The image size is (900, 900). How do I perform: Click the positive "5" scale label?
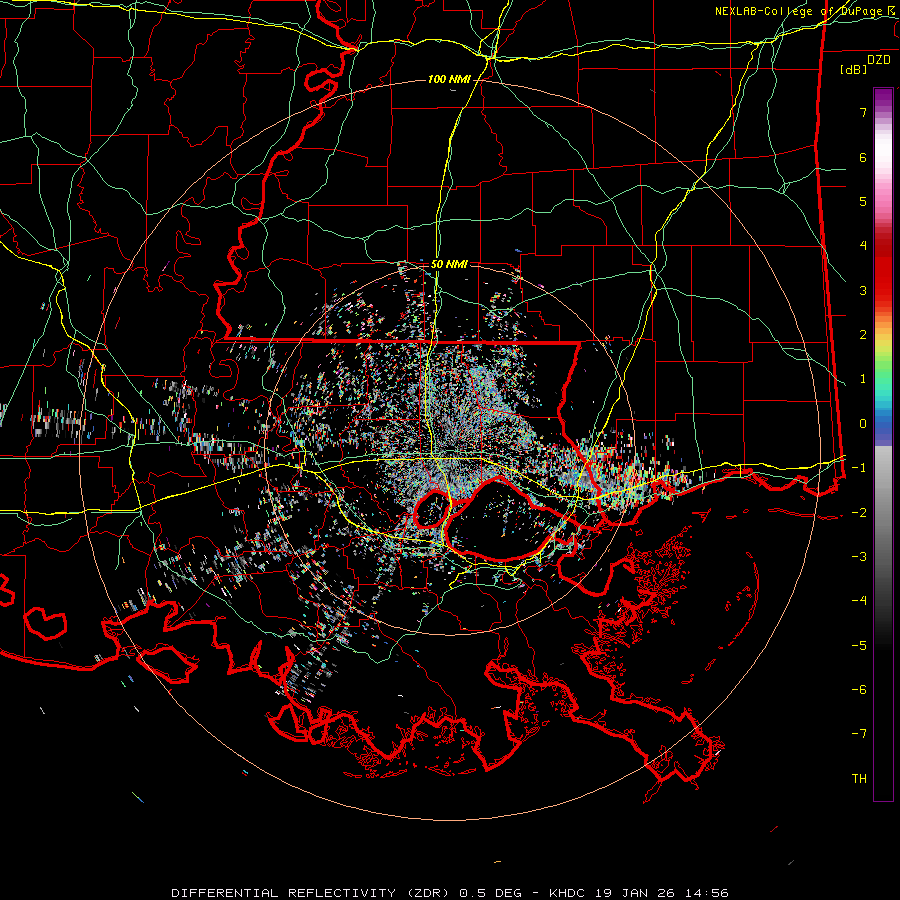click(863, 201)
